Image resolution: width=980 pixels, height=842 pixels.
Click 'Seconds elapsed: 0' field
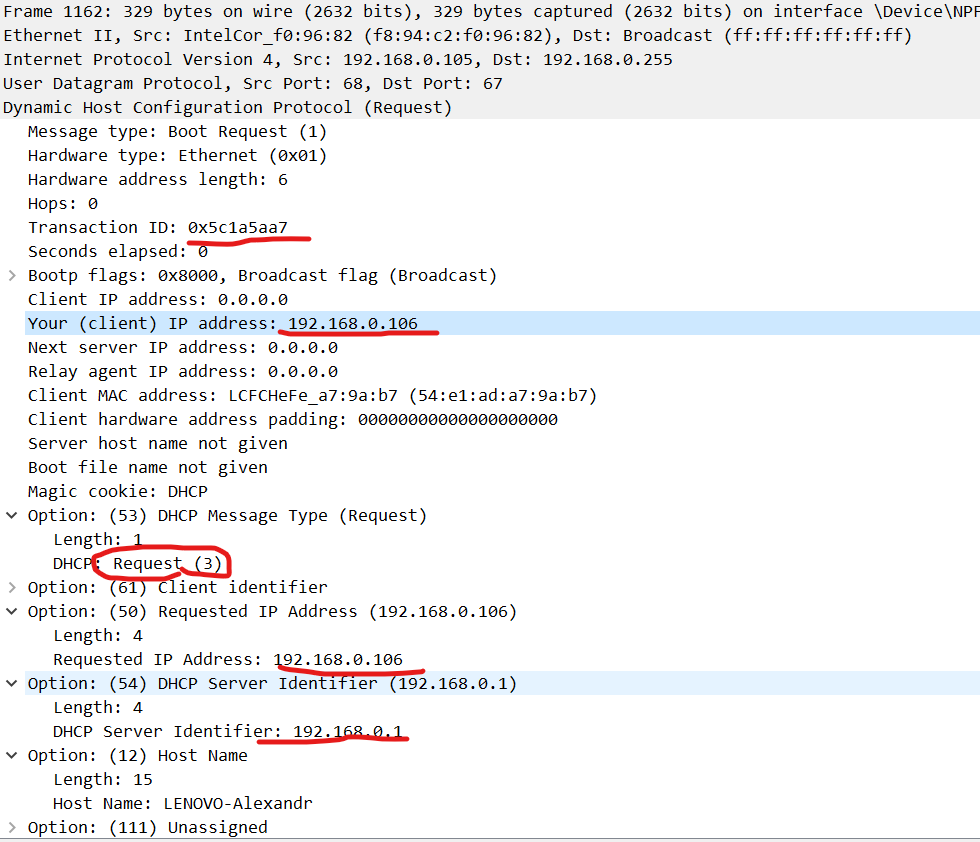pos(118,252)
